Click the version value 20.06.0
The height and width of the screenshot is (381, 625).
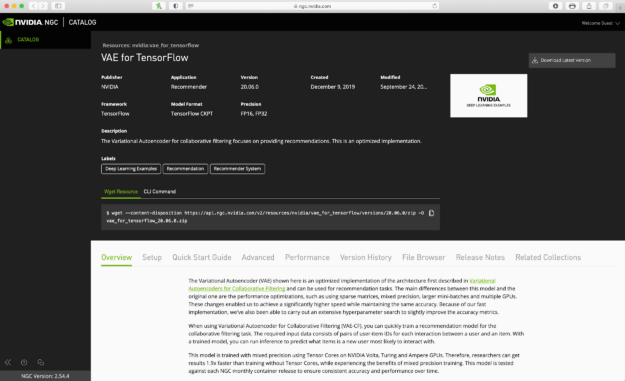[250, 87]
